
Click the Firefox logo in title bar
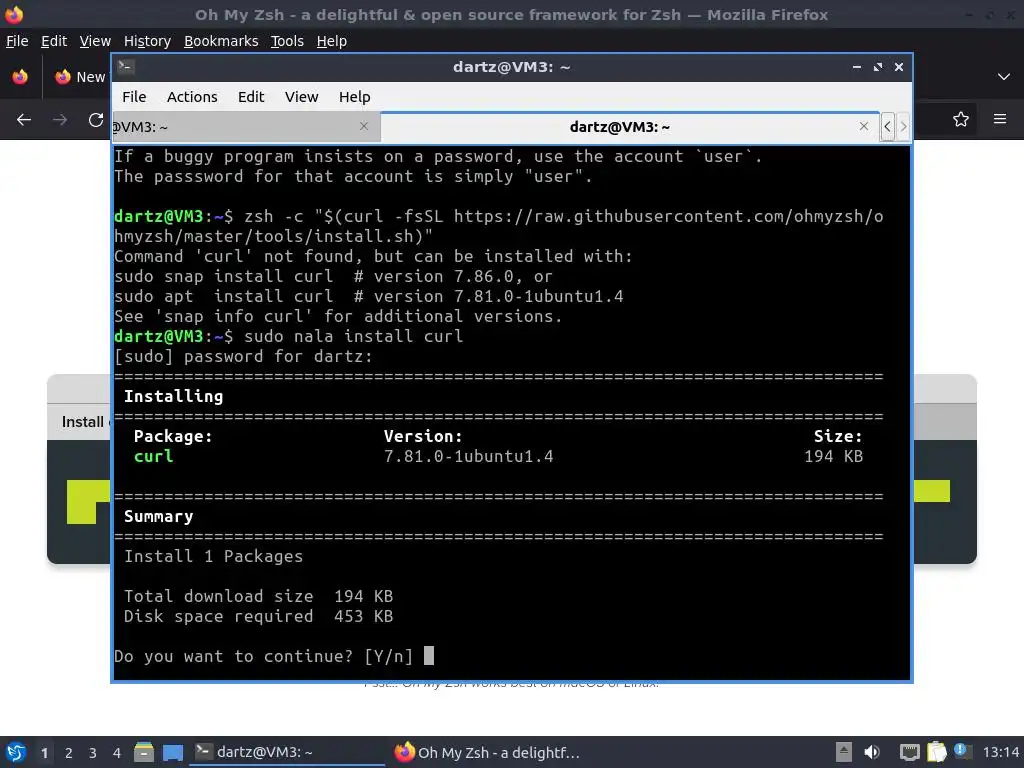14,14
